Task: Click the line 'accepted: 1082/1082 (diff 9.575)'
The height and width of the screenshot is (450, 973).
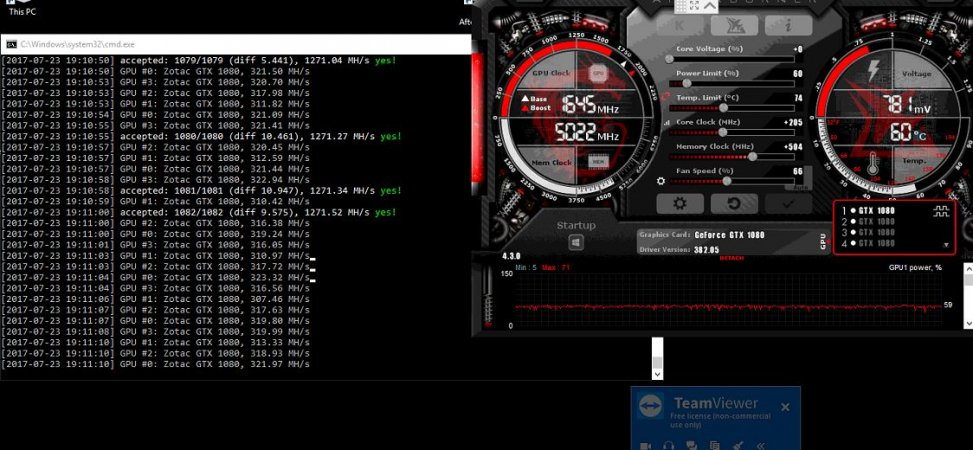Action: (x=199, y=212)
